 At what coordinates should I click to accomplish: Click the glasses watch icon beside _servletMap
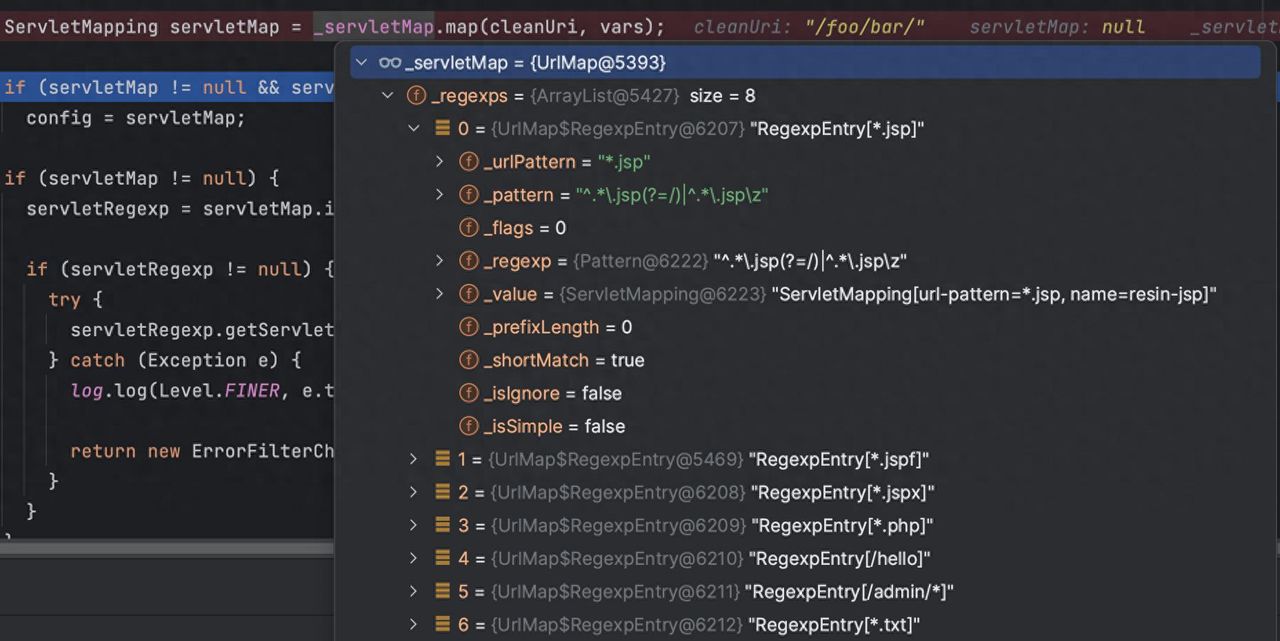[x=390, y=63]
